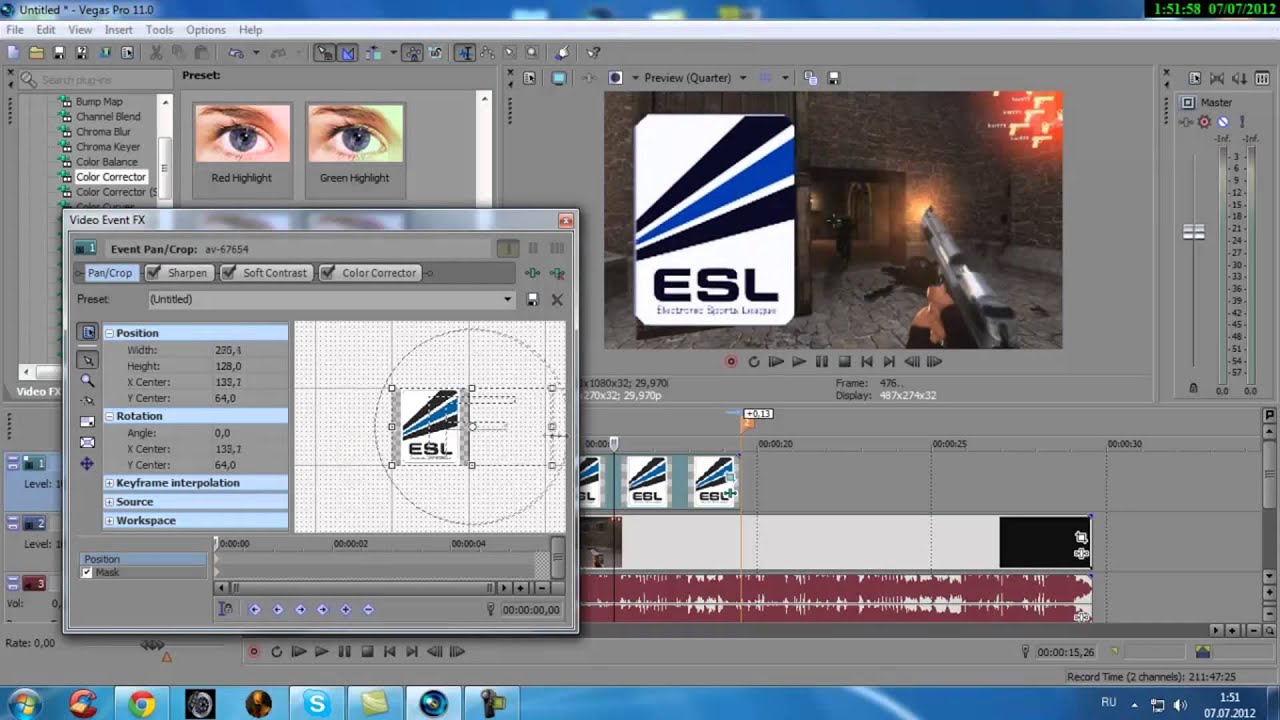Open the Preset dropdown in Video Event FX
This screenshot has width=1280, height=720.
click(507, 299)
